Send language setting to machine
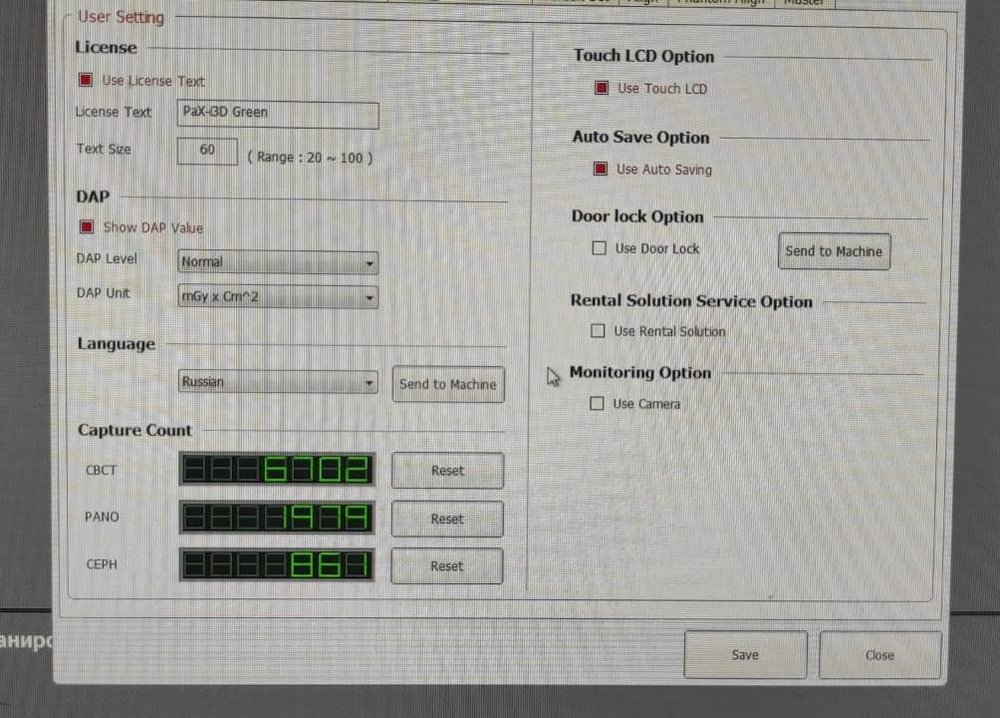The width and height of the screenshot is (1000, 718). coord(448,384)
